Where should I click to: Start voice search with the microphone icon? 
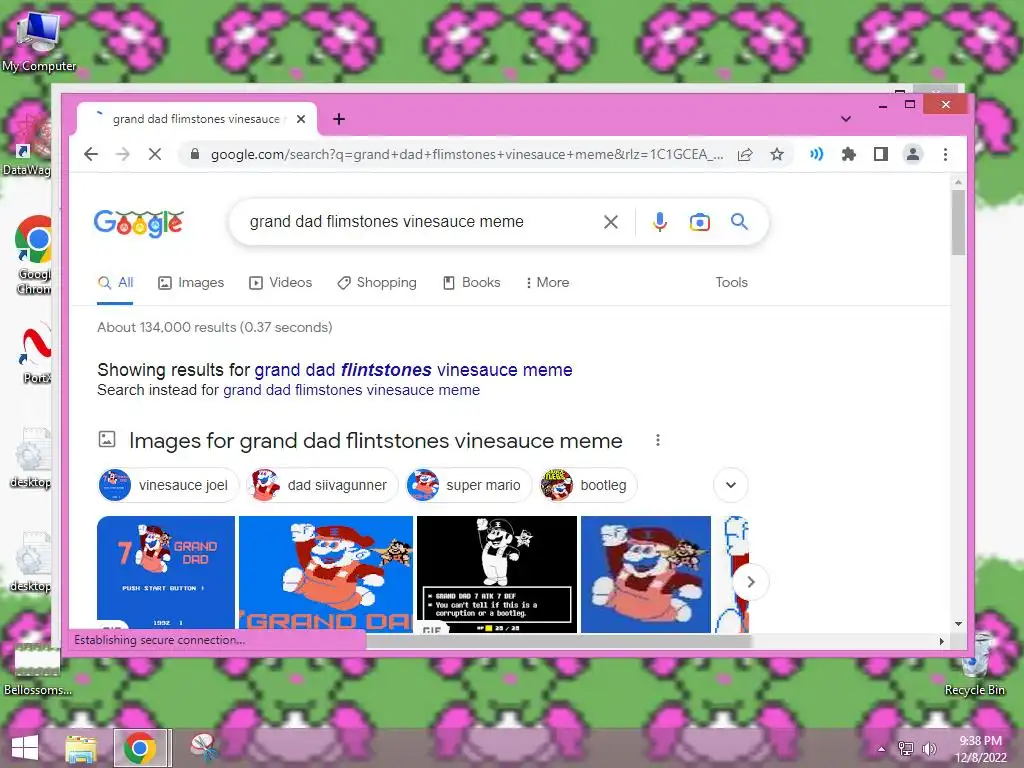[660, 222]
